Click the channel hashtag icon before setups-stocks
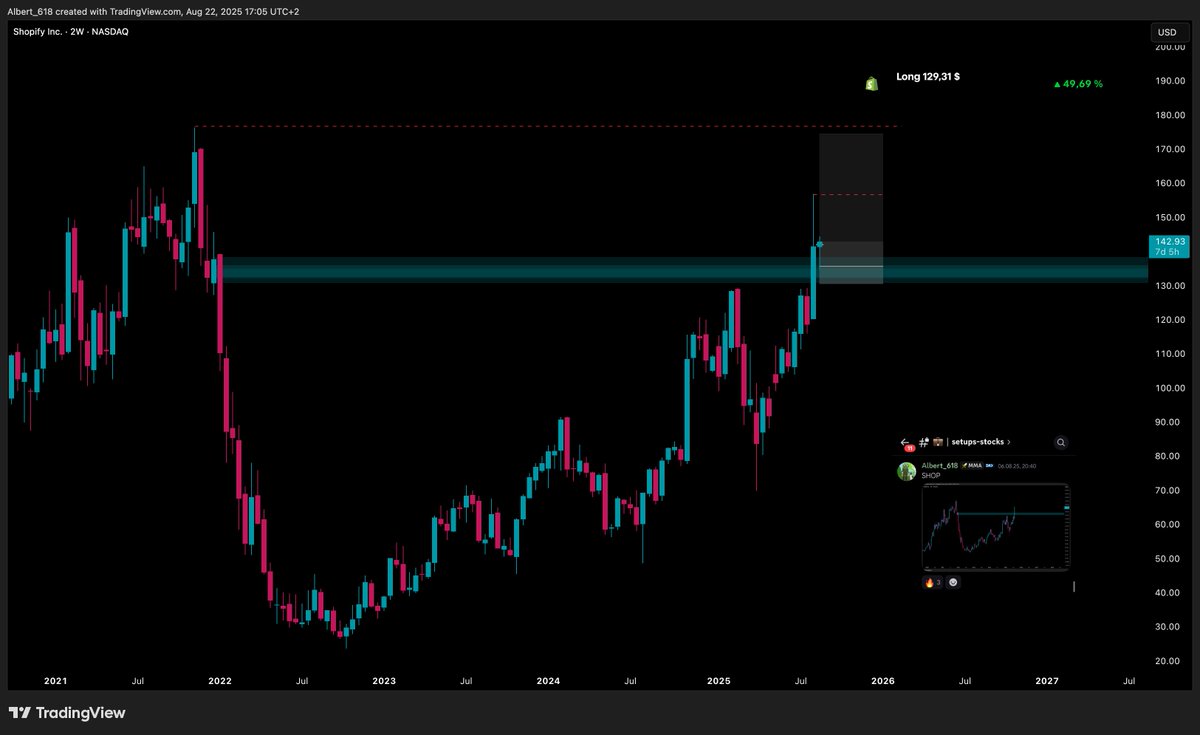 924,442
